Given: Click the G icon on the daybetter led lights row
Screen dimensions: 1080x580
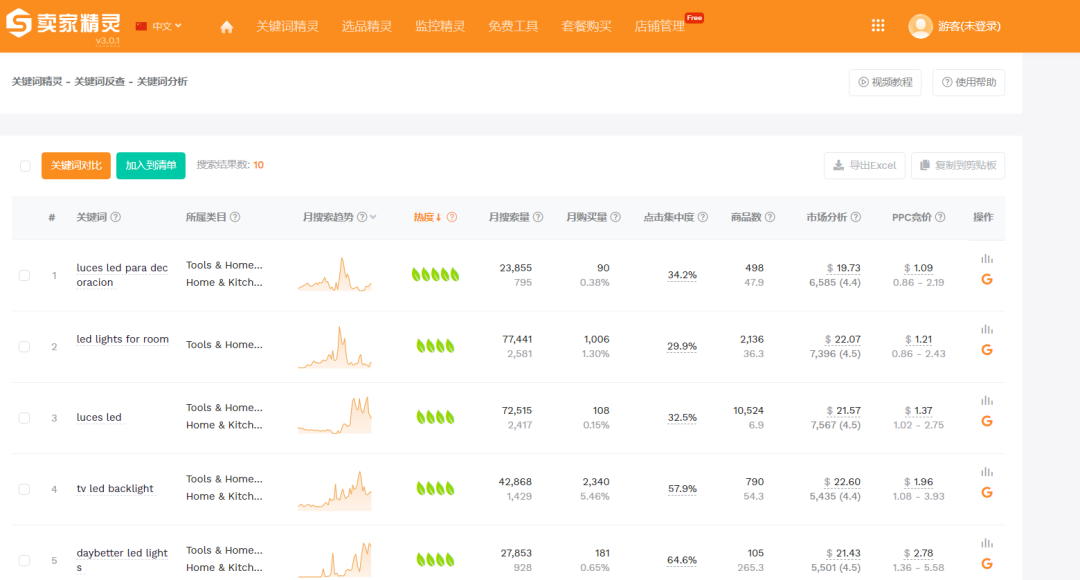Looking at the screenshot, I should point(986,562).
